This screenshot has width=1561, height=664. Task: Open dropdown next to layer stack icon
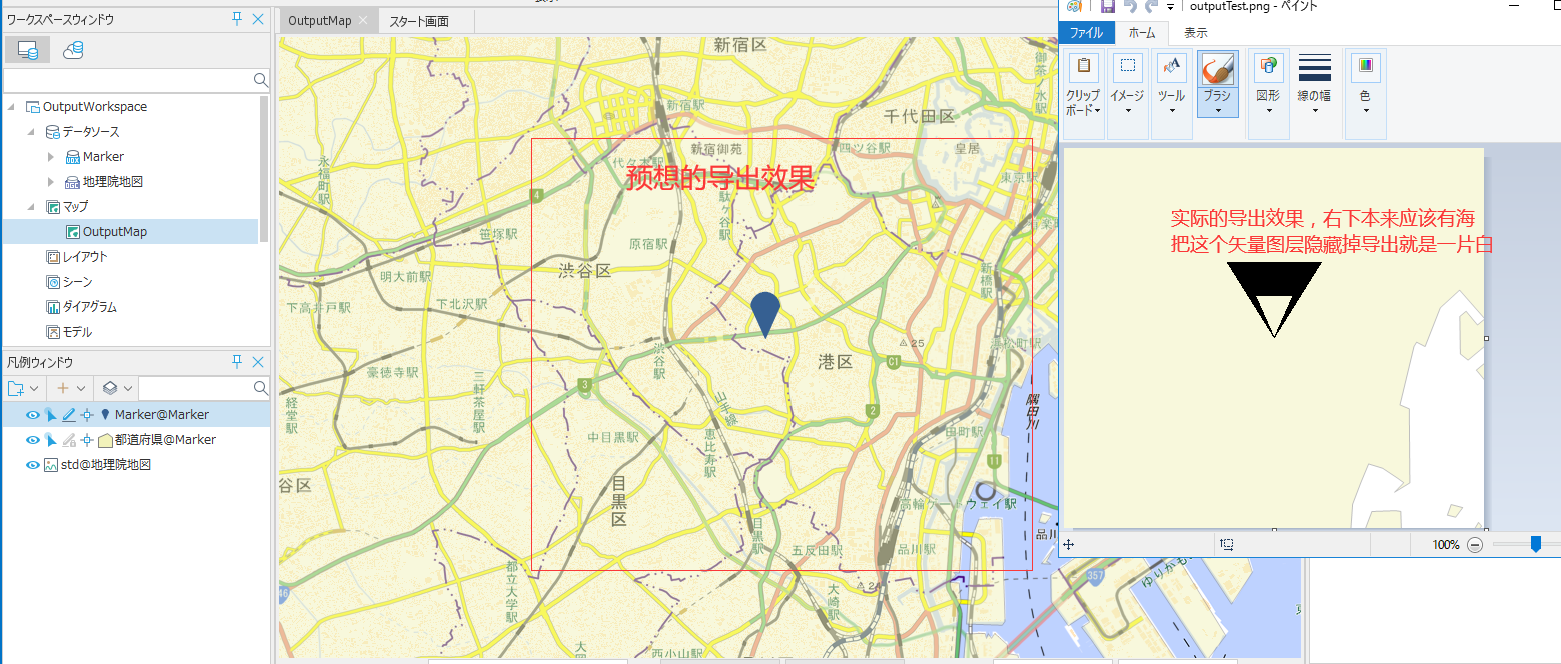[129, 388]
